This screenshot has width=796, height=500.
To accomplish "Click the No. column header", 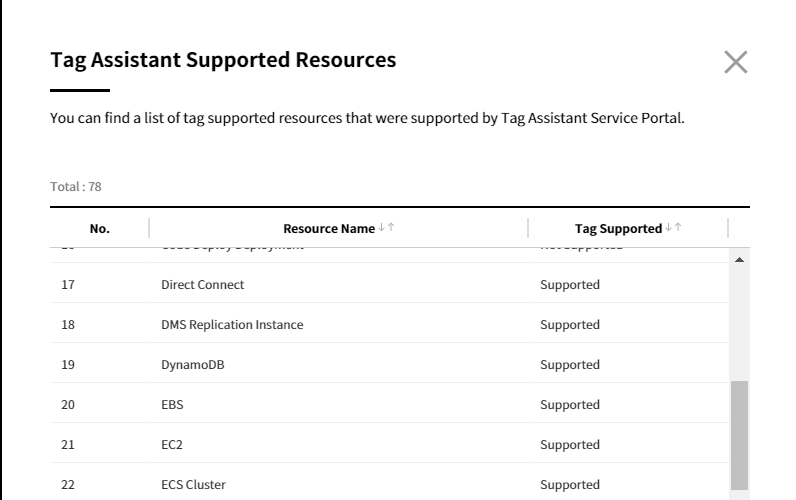I will point(100,228).
